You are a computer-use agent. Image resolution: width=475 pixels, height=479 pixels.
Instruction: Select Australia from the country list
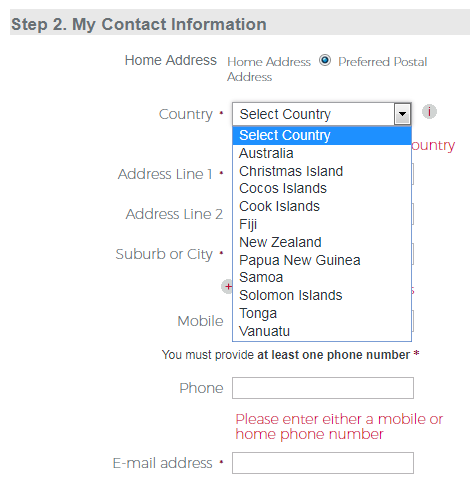pos(322,153)
